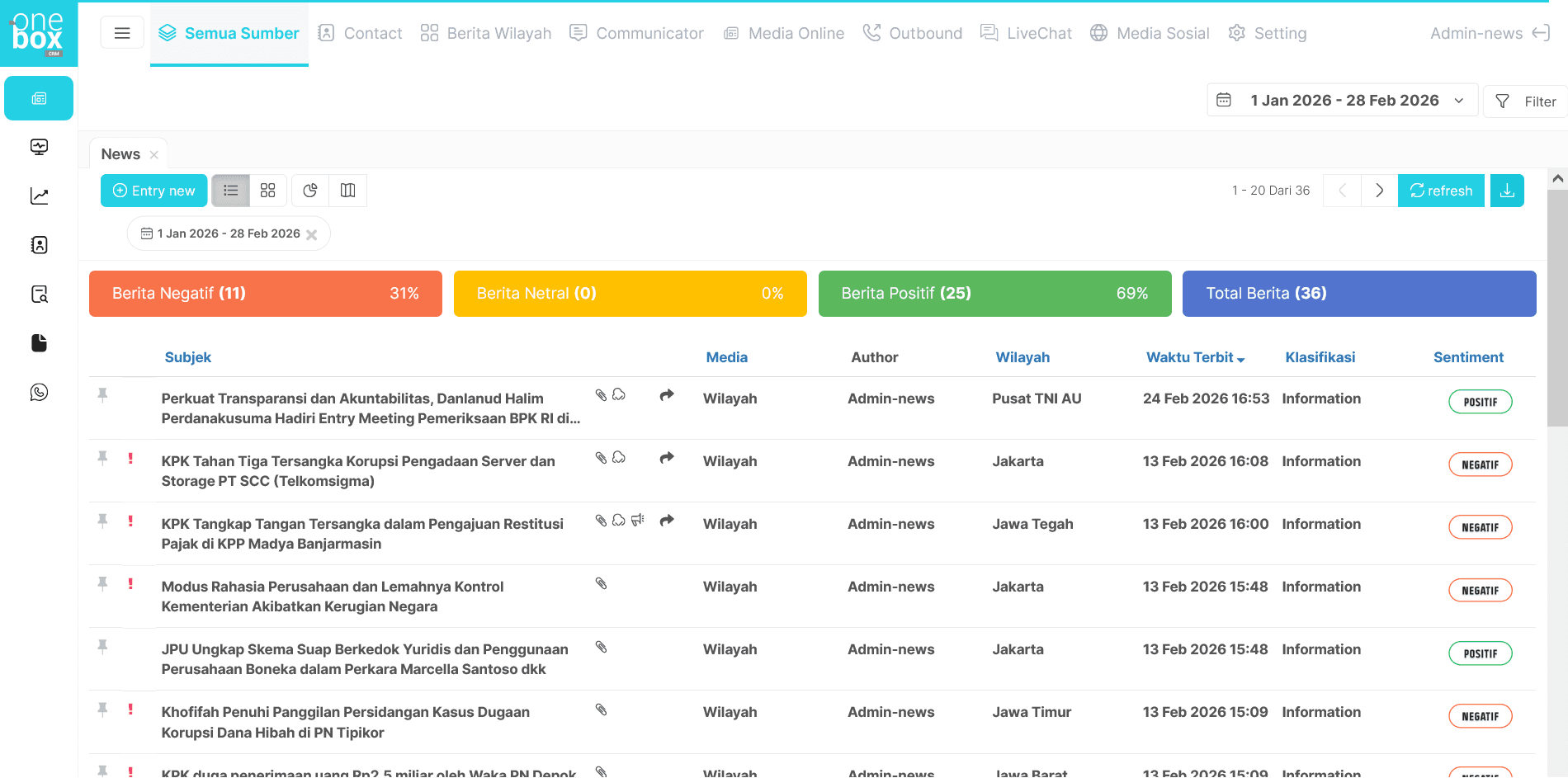Click the logout icon next to Admin-news
Image resolution: width=1568 pixels, height=778 pixels.
pos(1541,33)
